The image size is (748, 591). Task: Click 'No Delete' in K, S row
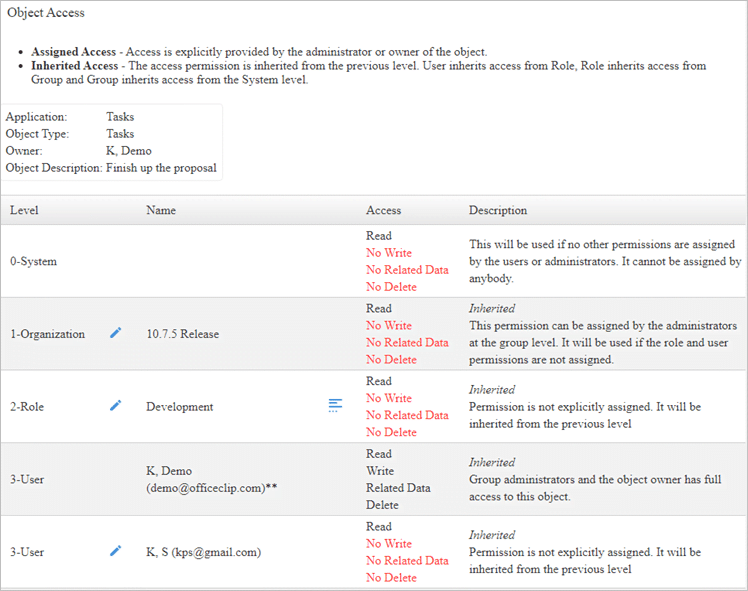391,578
